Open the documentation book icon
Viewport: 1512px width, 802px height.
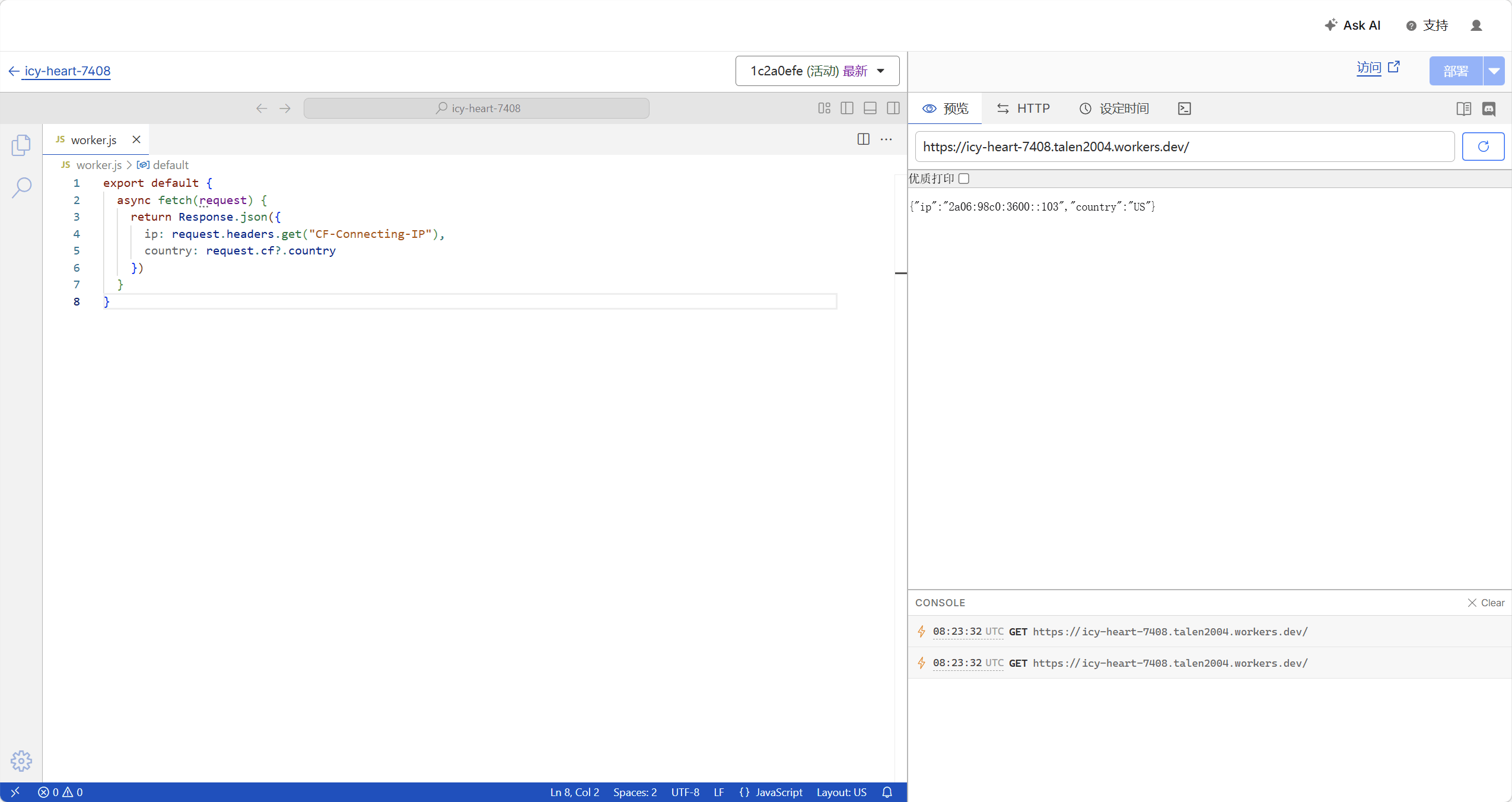[1463, 109]
